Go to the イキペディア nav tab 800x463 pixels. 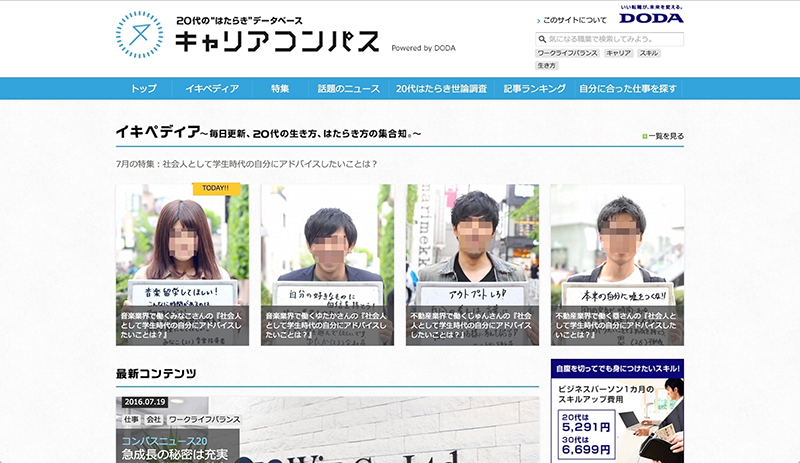[212, 88]
